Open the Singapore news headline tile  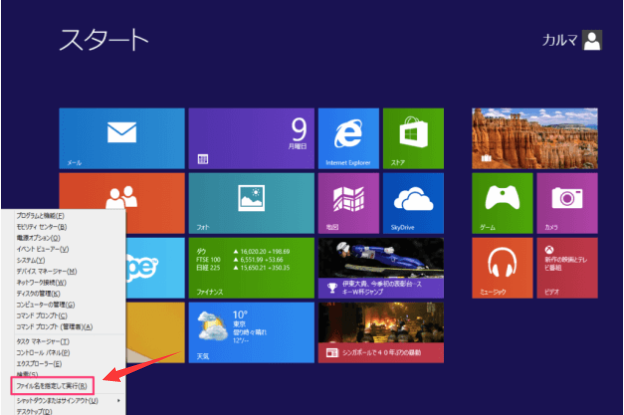(x=381, y=333)
